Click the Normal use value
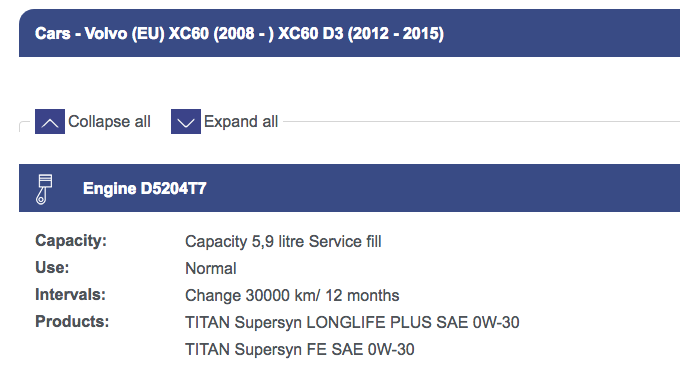The image size is (680, 388). [211, 268]
